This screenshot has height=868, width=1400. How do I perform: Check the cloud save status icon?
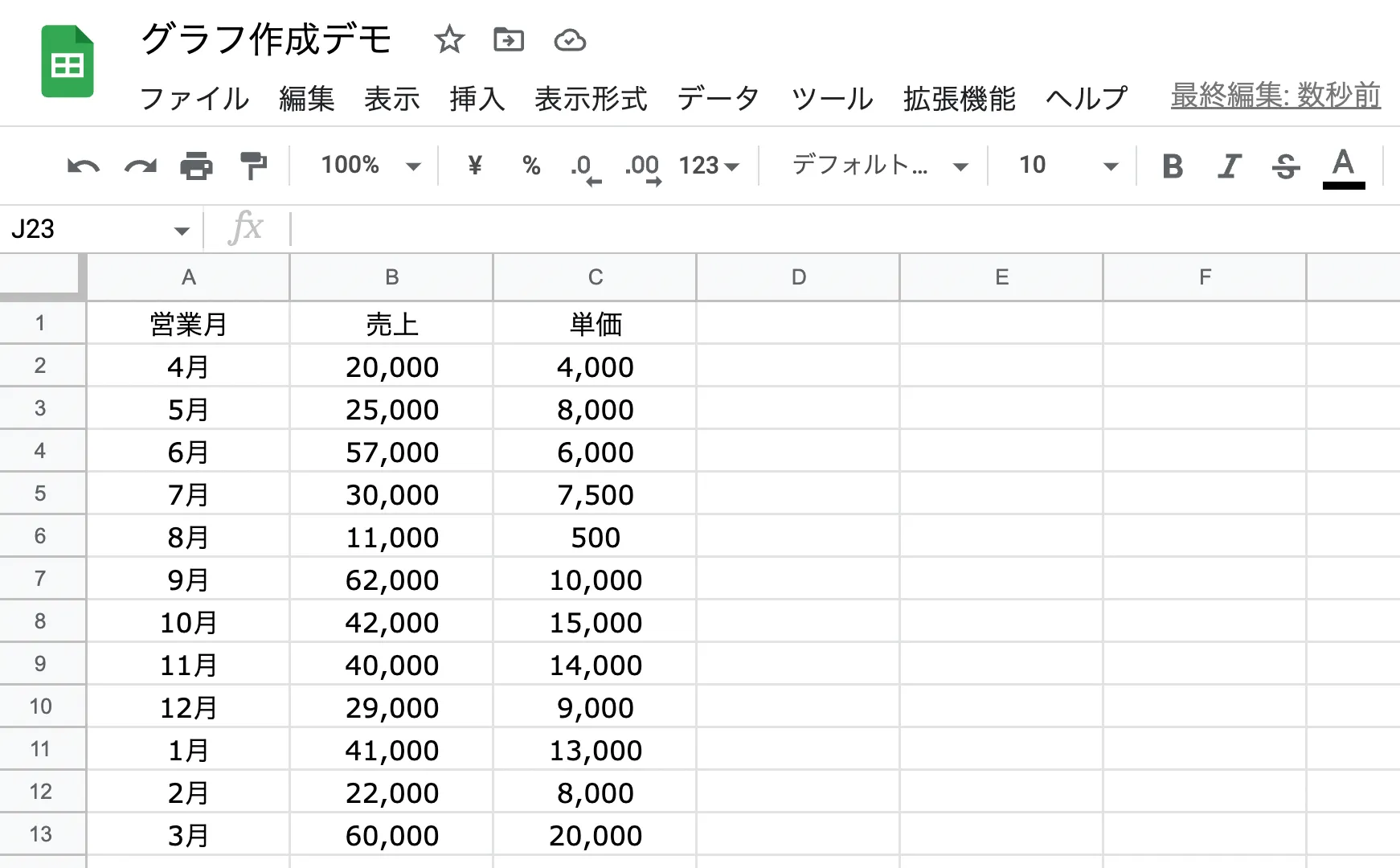570,39
